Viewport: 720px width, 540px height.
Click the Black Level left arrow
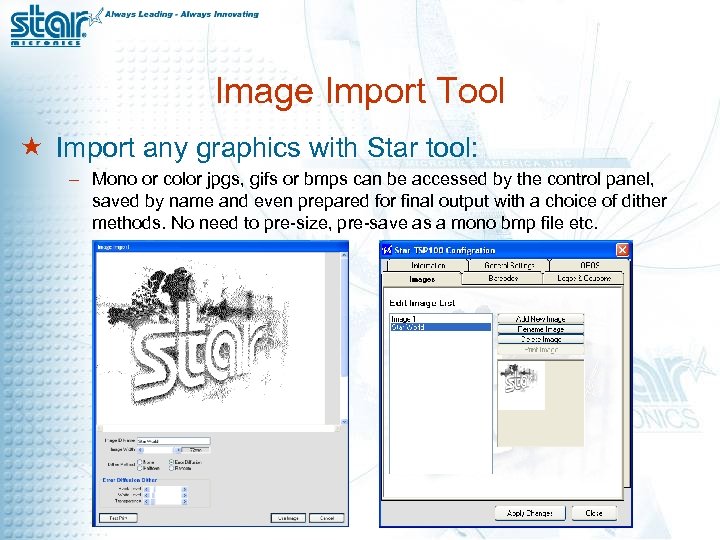146,489
